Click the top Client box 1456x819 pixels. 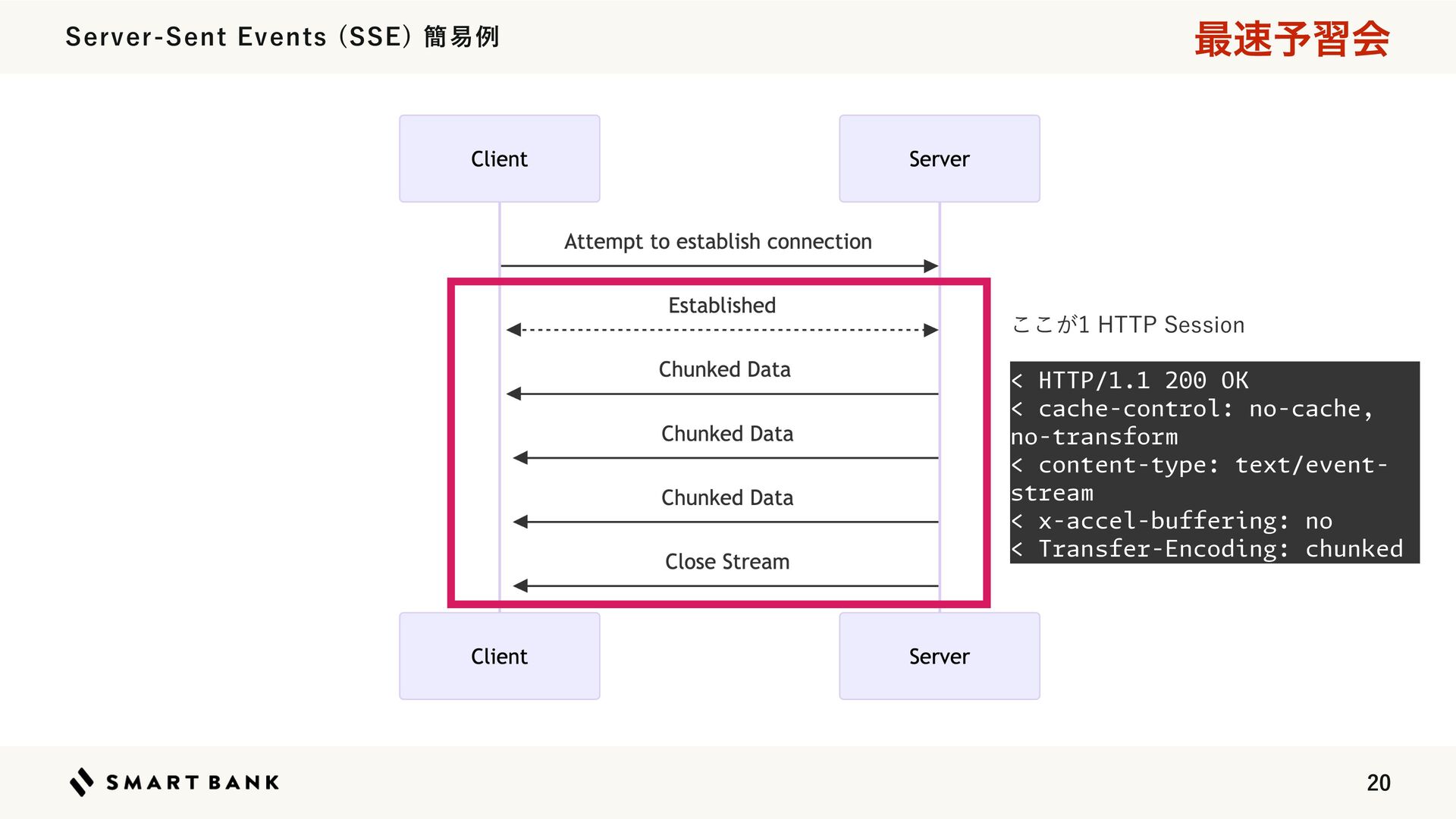(499, 158)
